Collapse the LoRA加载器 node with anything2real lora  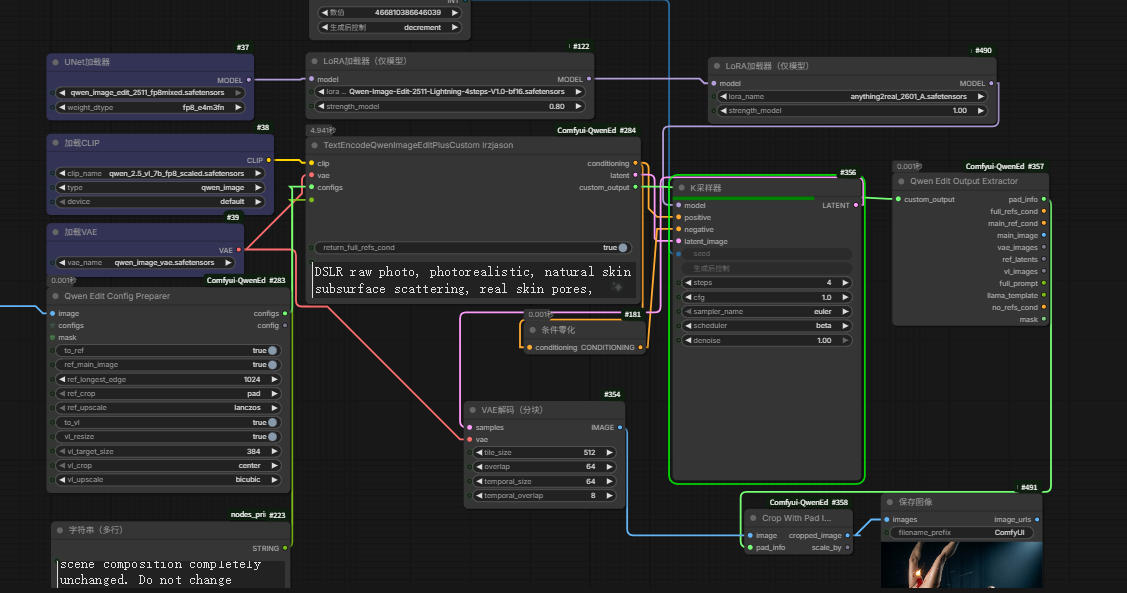tap(717, 66)
